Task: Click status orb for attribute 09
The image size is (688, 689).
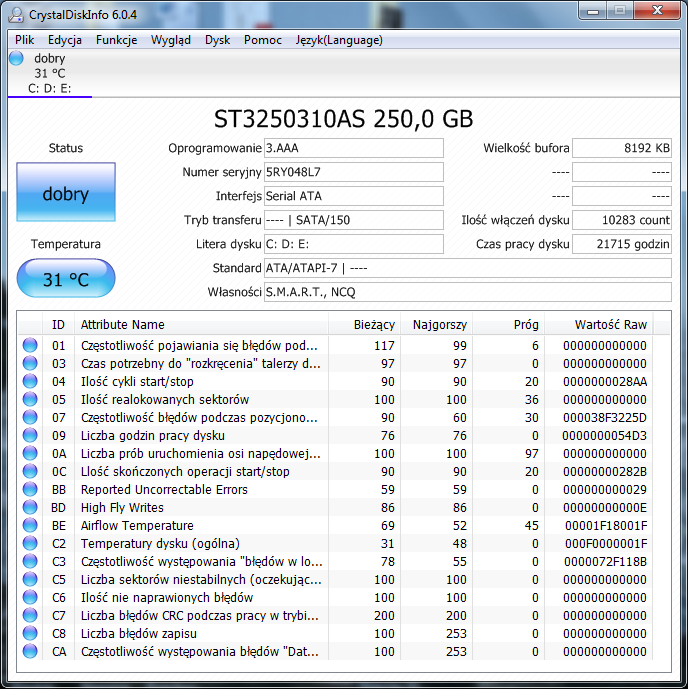Action: coord(30,435)
